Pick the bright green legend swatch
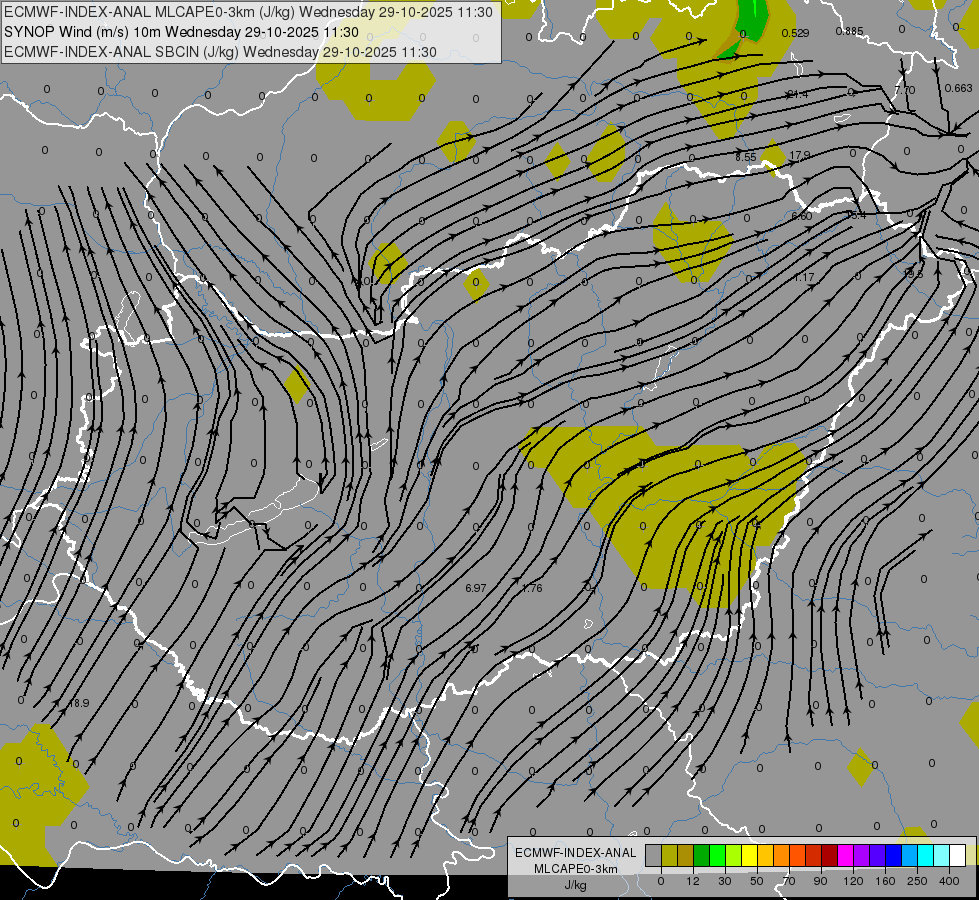This screenshot has width=979, height=900. click(x=718, y=855)
